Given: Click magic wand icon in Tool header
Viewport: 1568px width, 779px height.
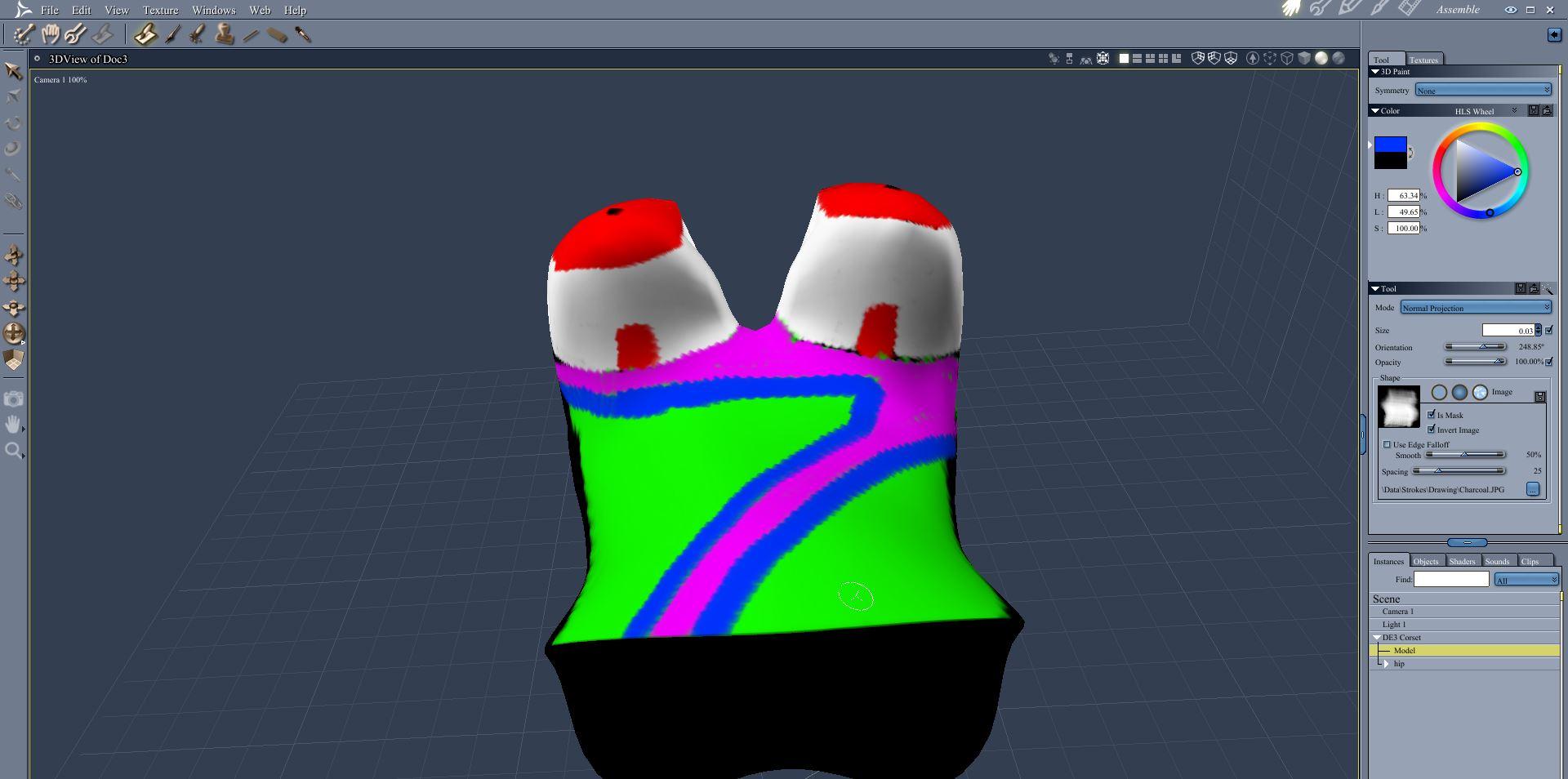Looking at the screenshot, I should pos(1548,288).
